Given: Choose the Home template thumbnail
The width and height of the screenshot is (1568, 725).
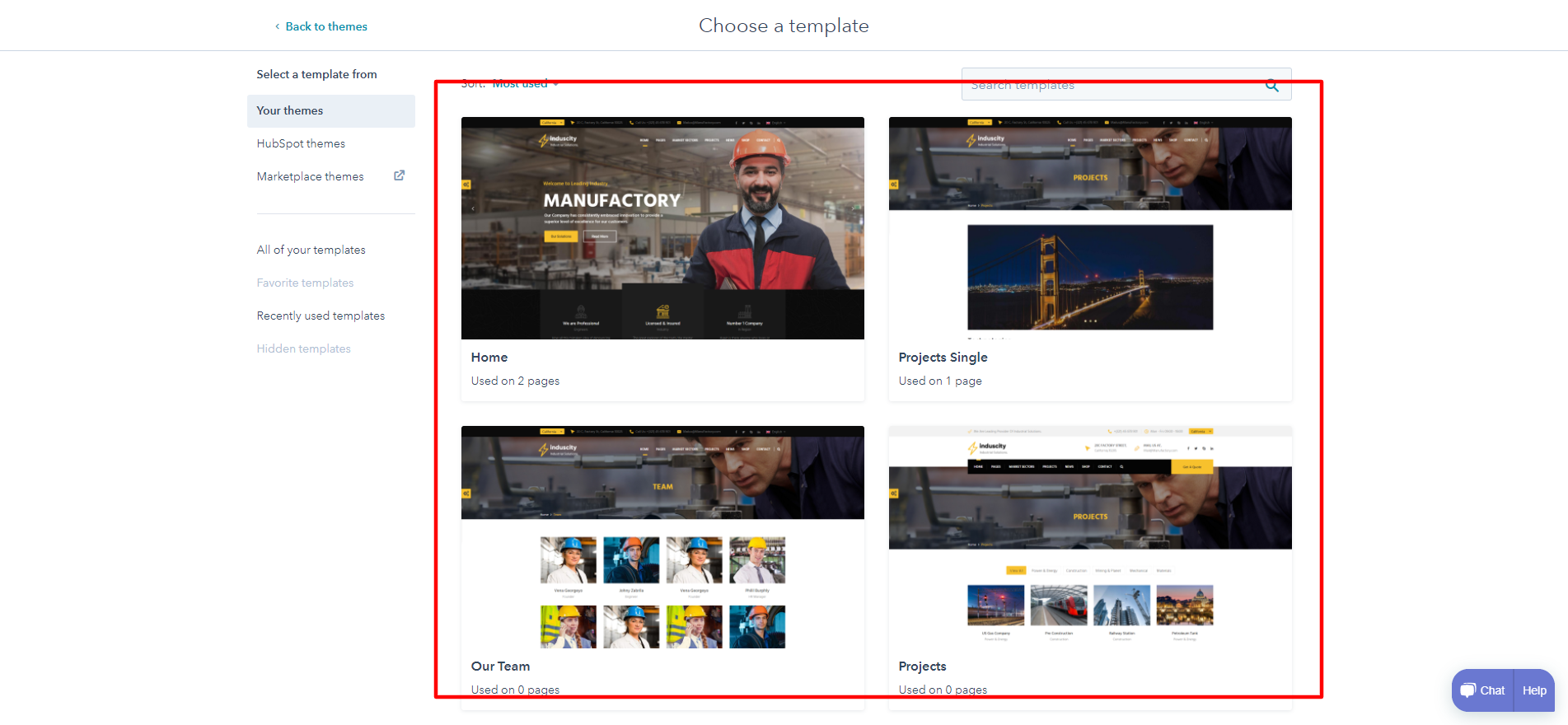Looking at the screenshot, I should click(x=662, y=228).
